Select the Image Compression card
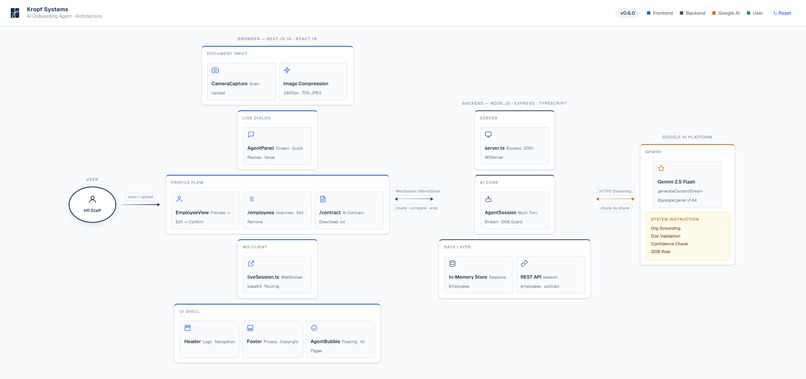 tap(313, 81)
